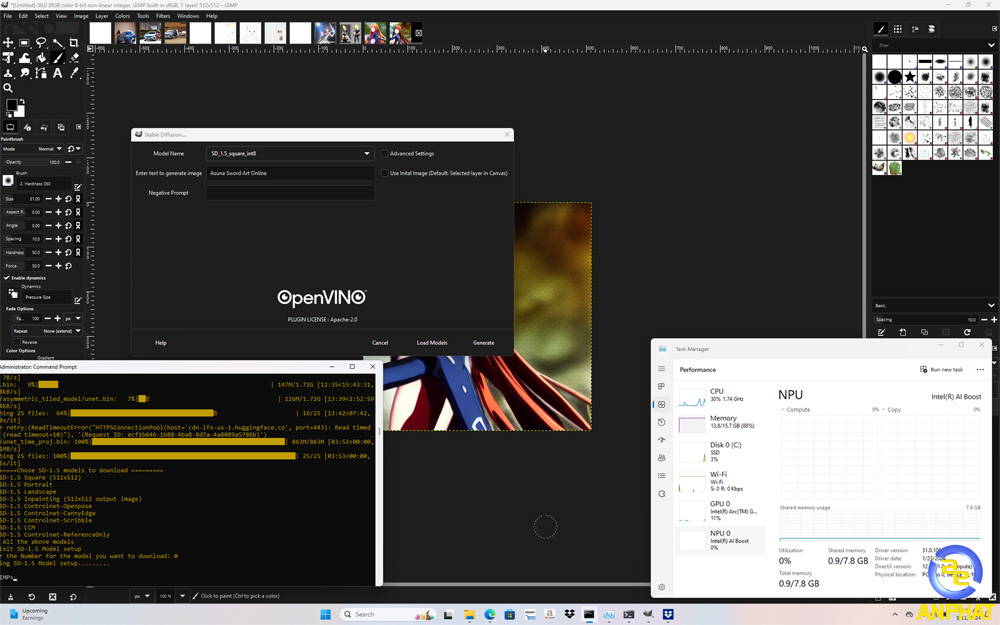Select the Free Select lasso tool
Viewport: 1000px width, 625px height.
click(x=41, y=43)
